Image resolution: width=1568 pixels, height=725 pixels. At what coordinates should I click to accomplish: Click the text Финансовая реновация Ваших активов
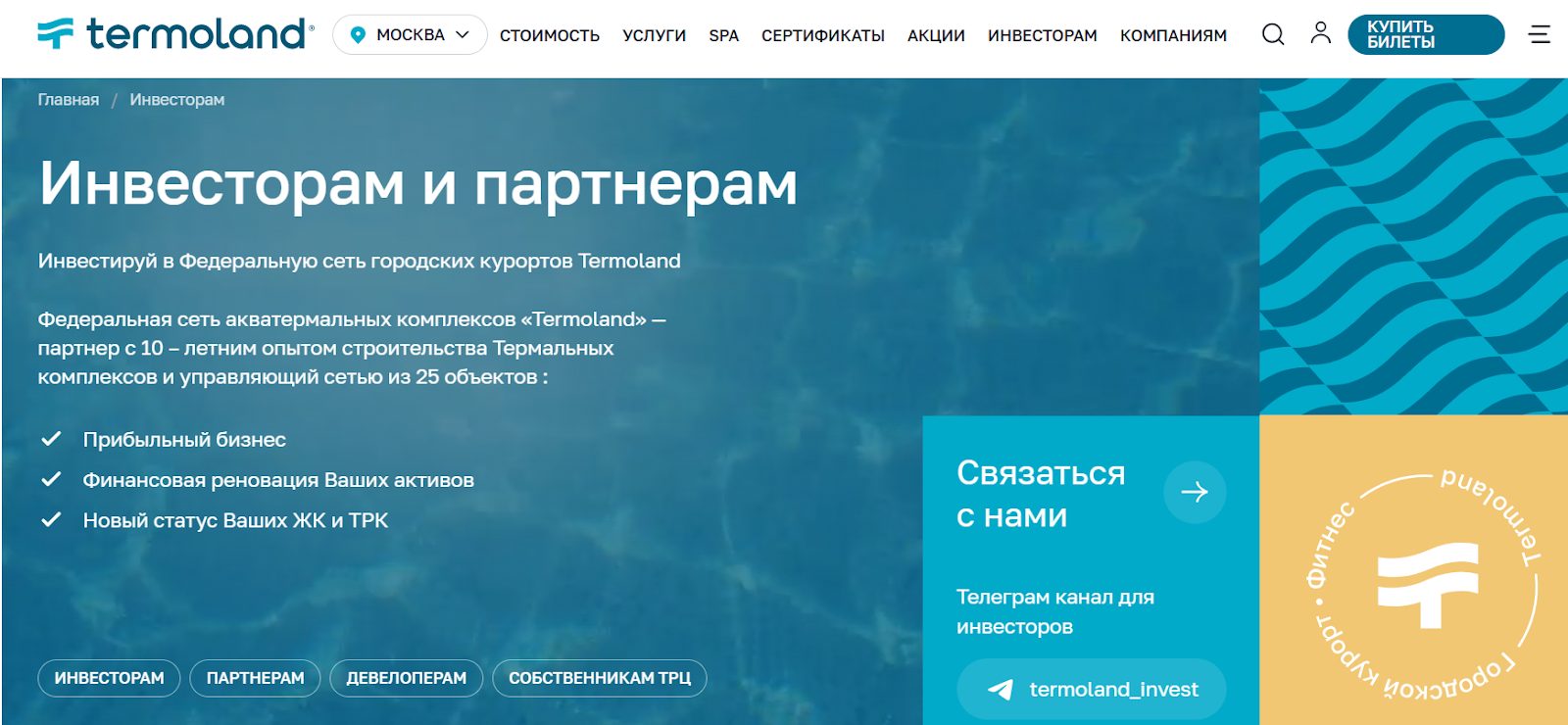(x=278, y=480)
